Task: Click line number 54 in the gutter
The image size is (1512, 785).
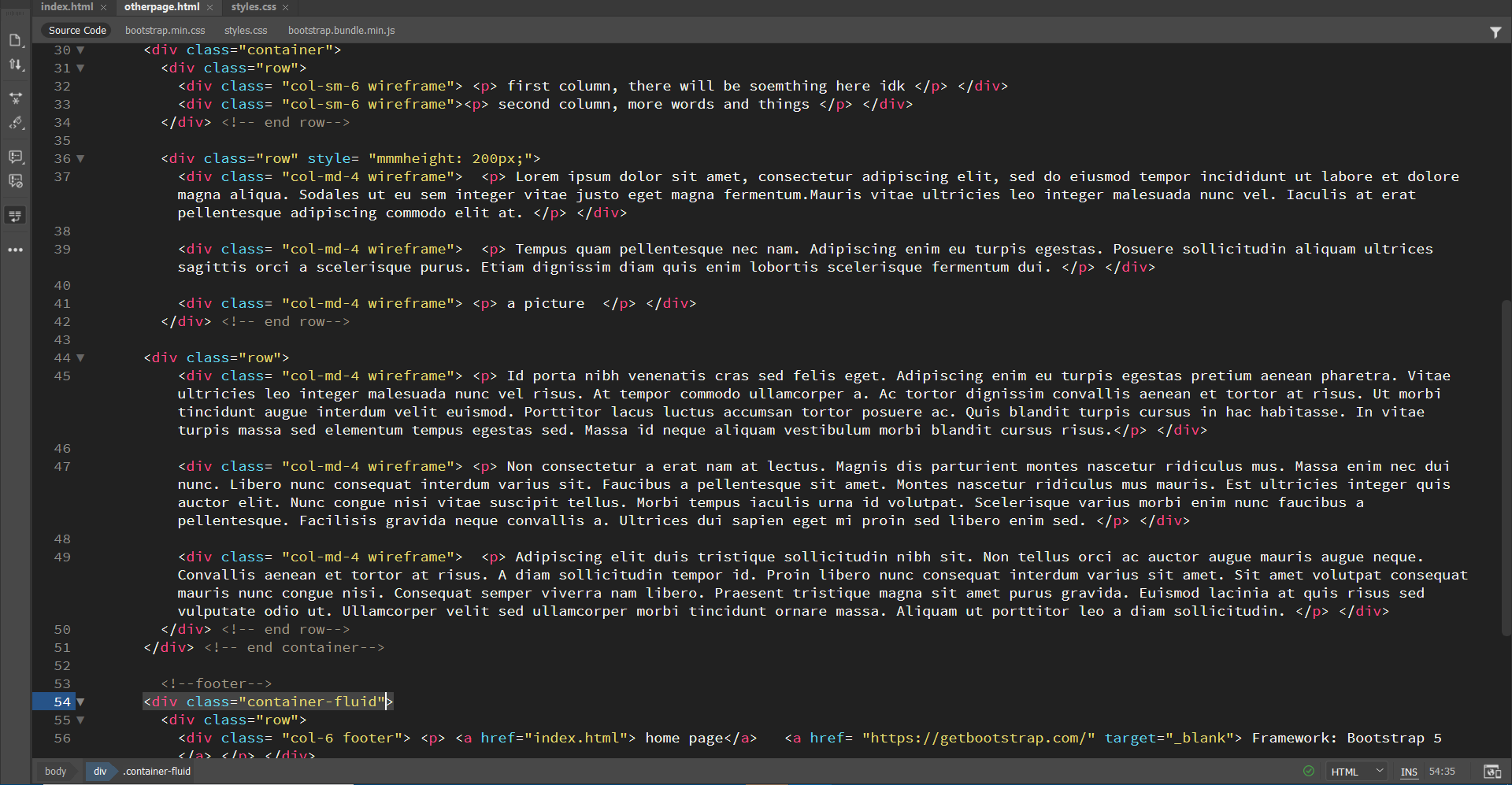Action: pos(62,702)
